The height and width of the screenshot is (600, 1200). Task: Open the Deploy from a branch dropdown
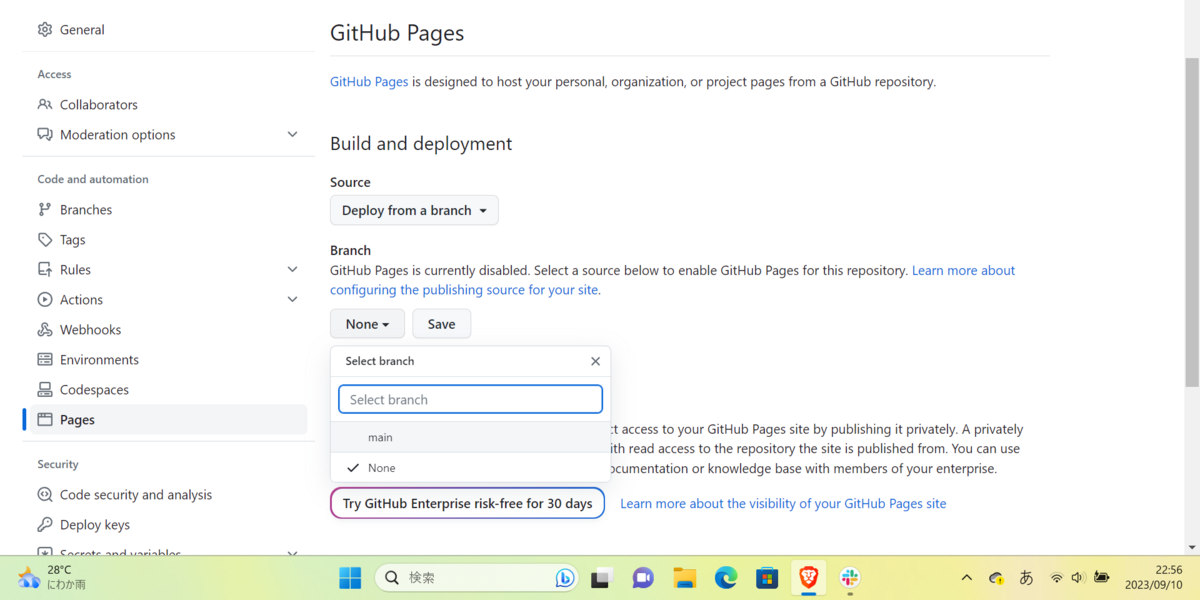[414, 210]
